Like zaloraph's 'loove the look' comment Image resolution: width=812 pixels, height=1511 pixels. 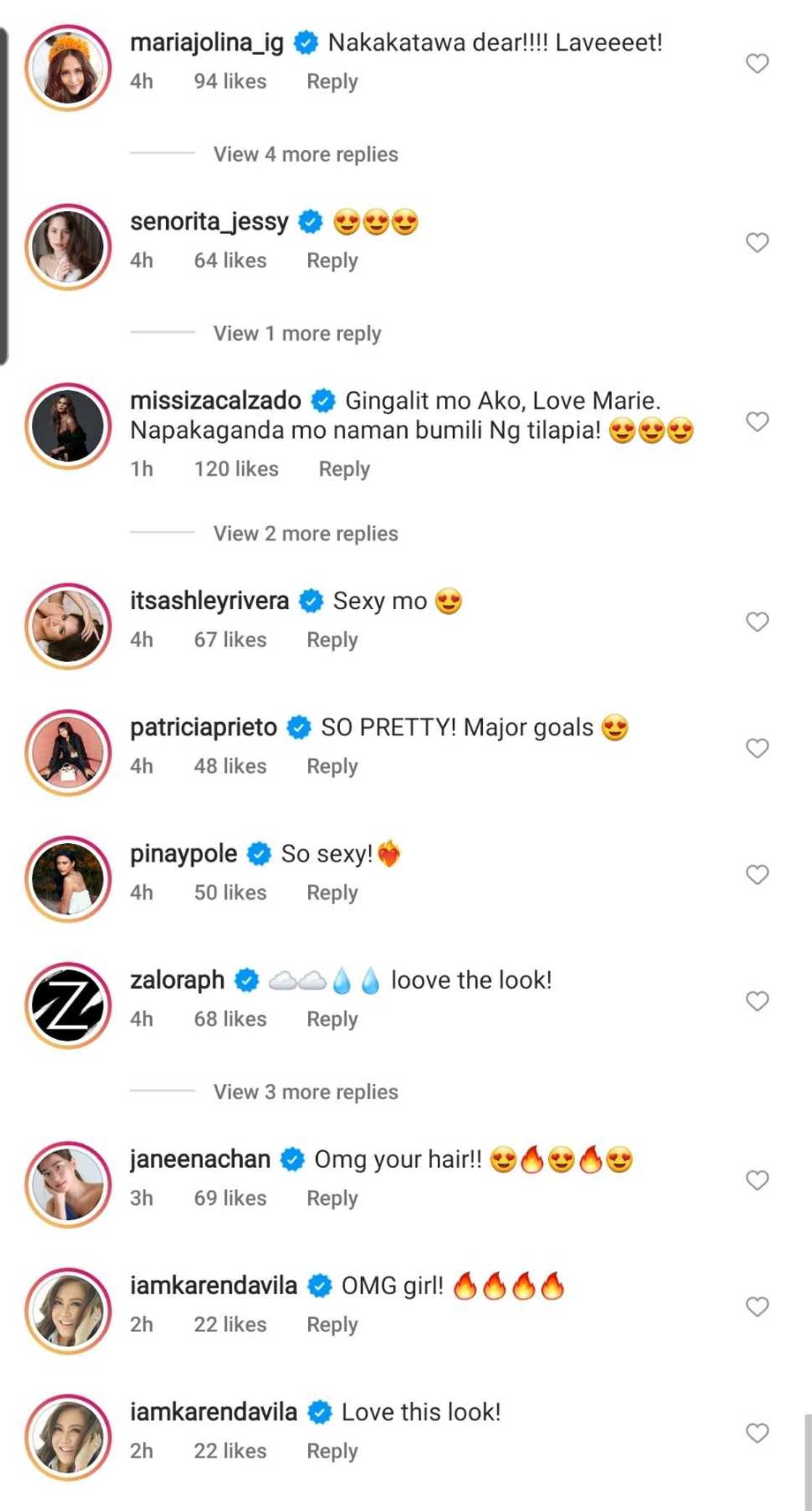click(757, 1001)
